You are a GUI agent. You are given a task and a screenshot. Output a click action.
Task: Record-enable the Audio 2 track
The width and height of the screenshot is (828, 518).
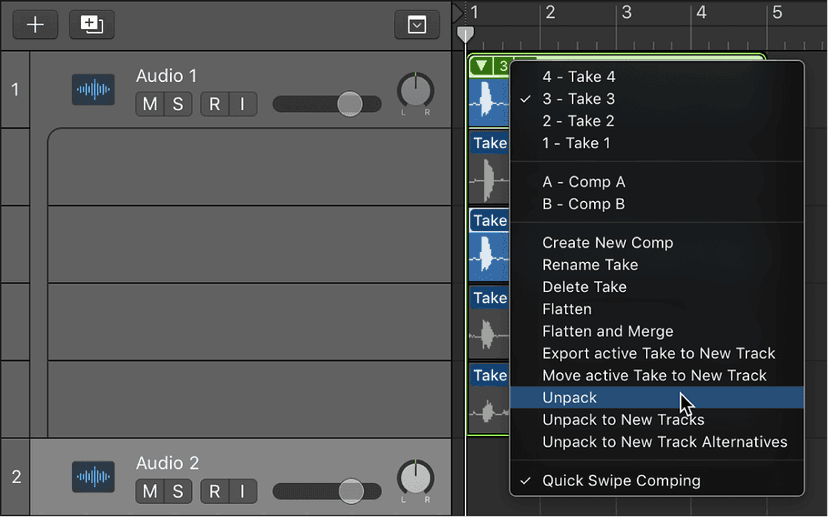214,491
